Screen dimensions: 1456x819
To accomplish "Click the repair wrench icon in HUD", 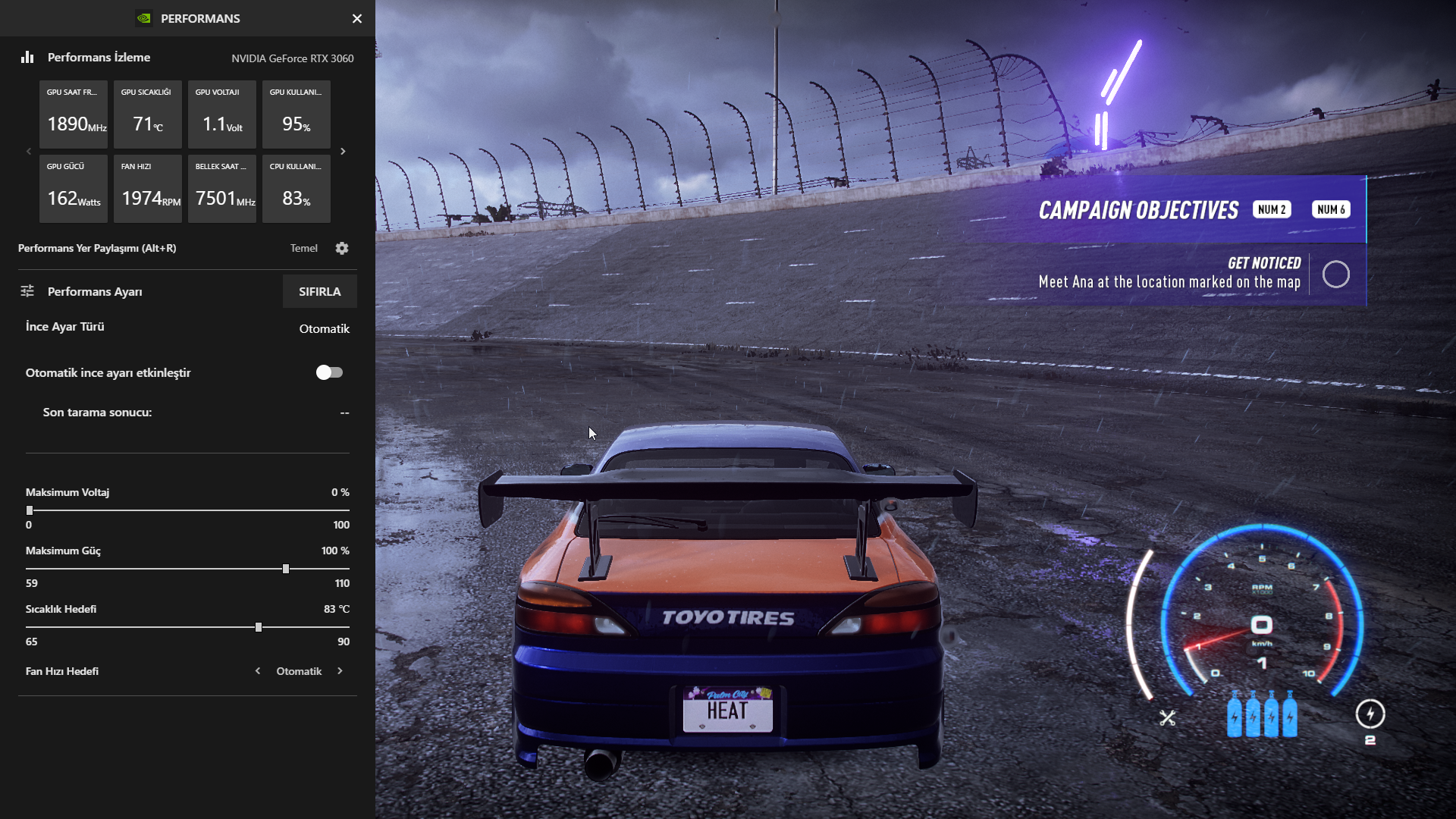I will 1167,717.
